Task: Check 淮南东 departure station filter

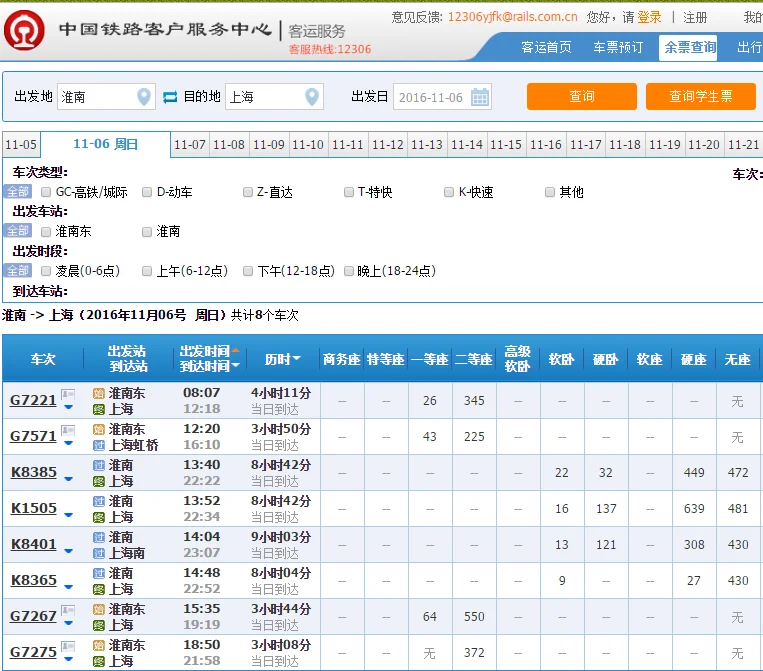Action: click(x=46, y=232)
